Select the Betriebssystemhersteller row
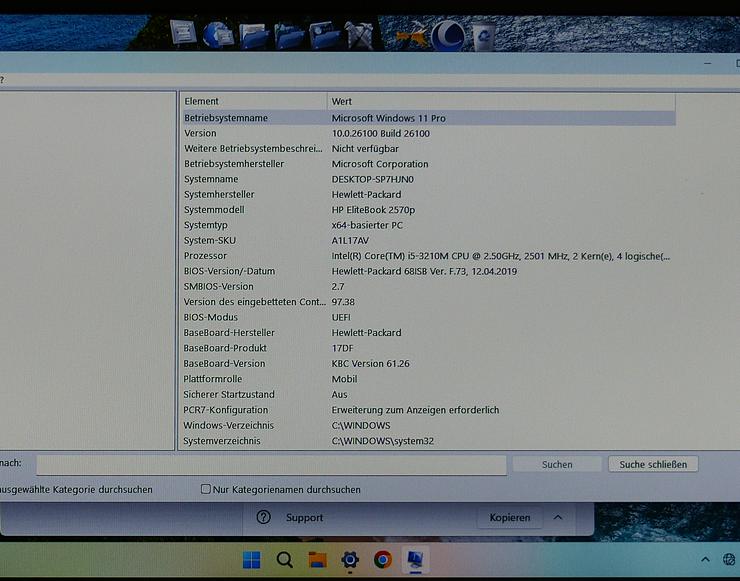Viewport: 740px width, 581px height. (234, 164)
